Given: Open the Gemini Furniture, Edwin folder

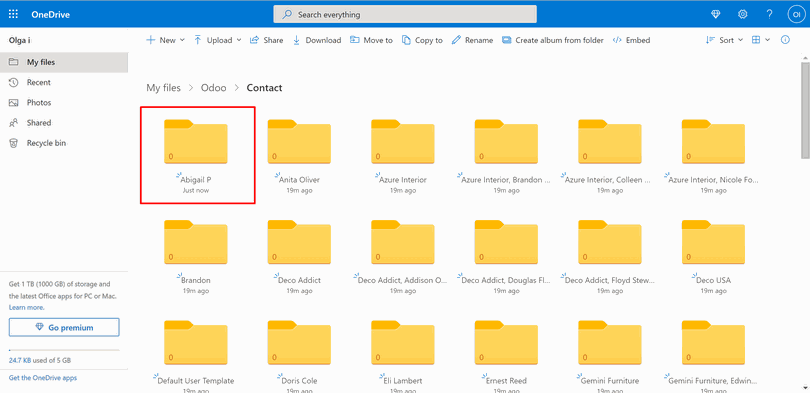Looking at the screenshot, I should (713, 343).
